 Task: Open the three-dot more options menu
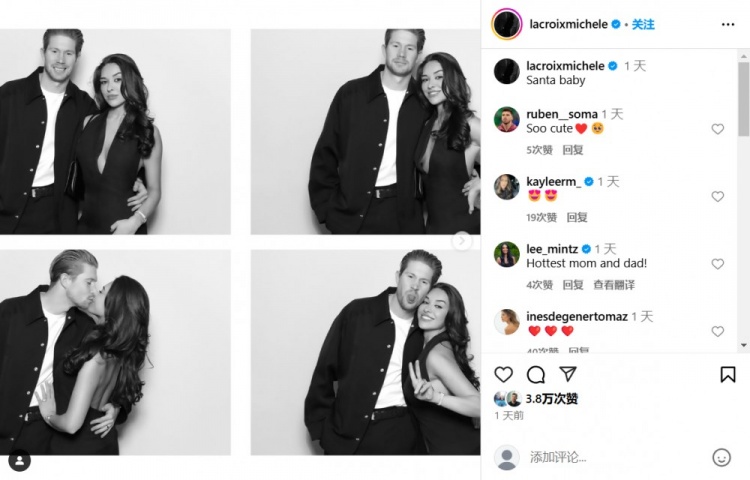(728, 24)
